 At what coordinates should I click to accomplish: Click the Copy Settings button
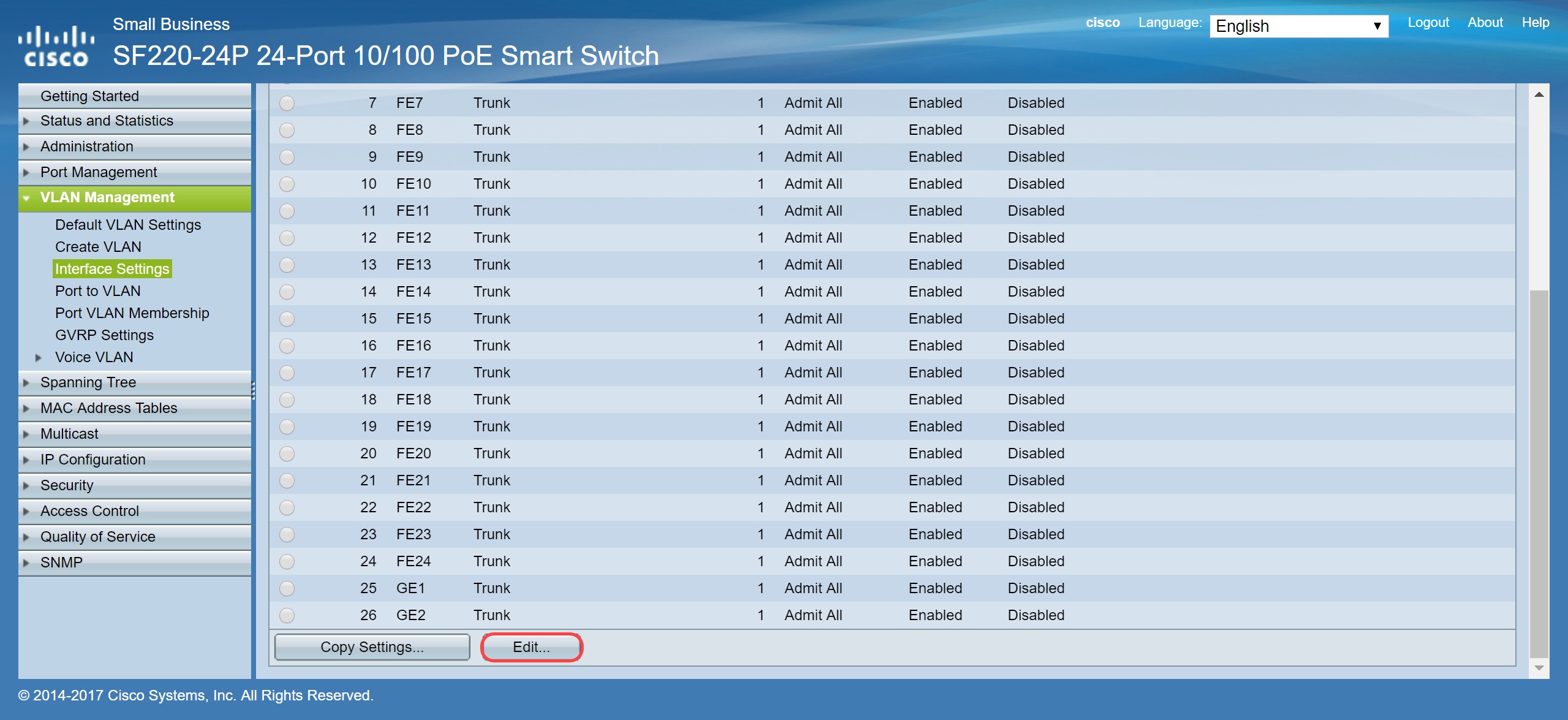click(372, 647)
